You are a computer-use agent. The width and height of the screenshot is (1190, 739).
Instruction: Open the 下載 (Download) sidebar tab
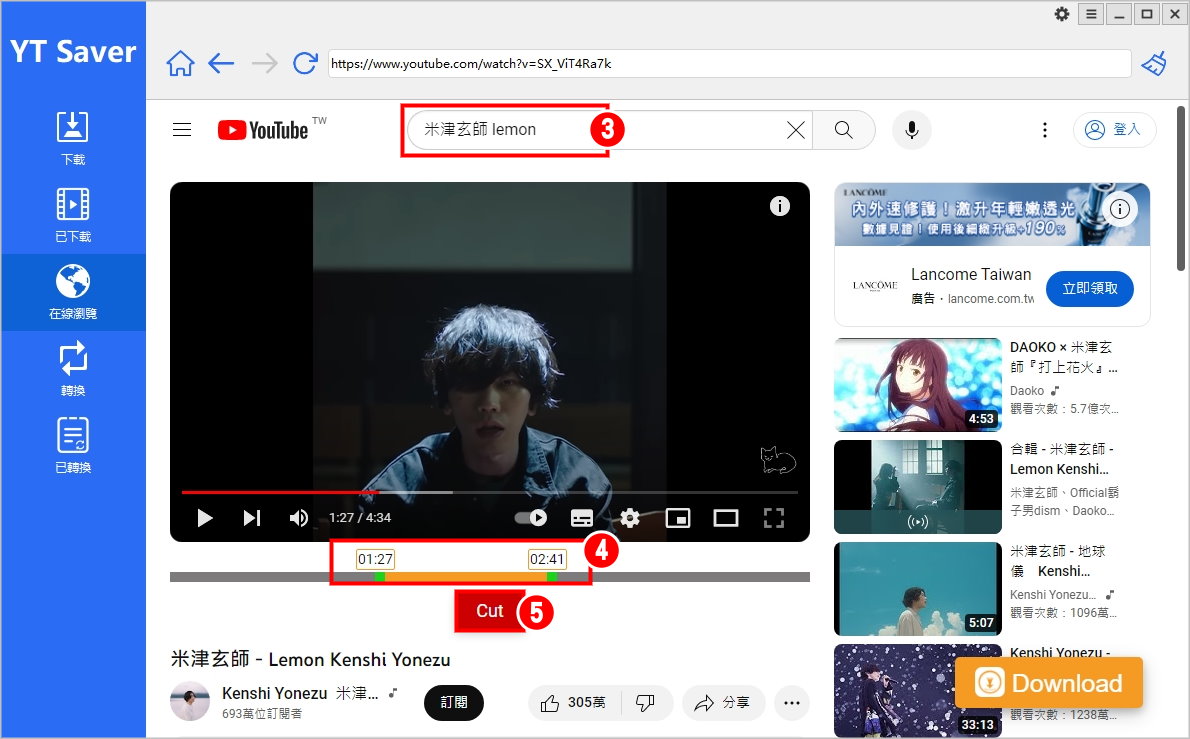(73, 138)
